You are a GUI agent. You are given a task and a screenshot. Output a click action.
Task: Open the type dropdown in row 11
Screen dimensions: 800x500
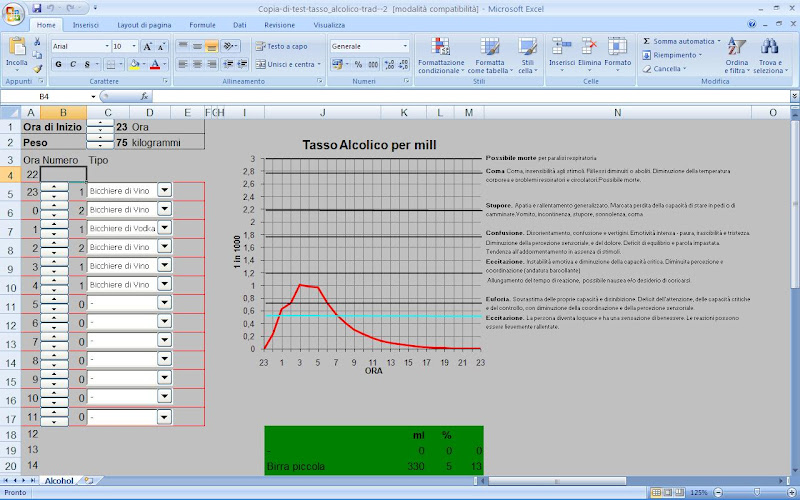(x=164, y=303)
